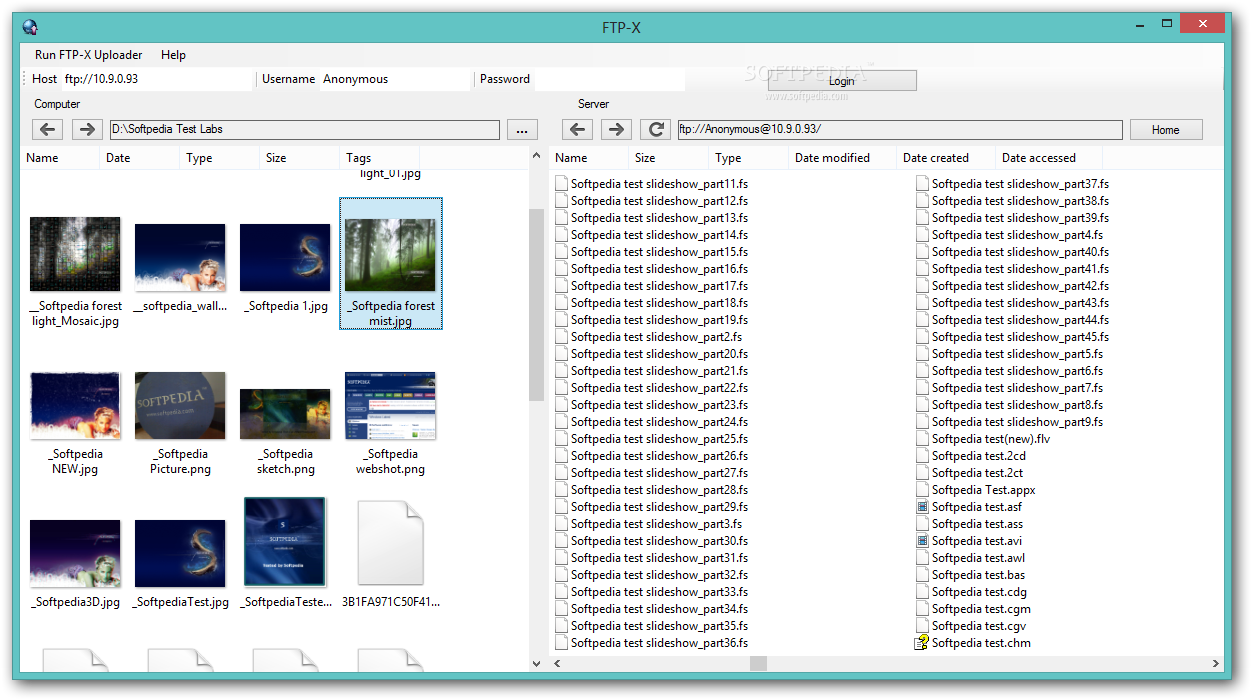Select Softpedia test.asf file icon
Screen dimensions: 1252x700
click(922, 507)
